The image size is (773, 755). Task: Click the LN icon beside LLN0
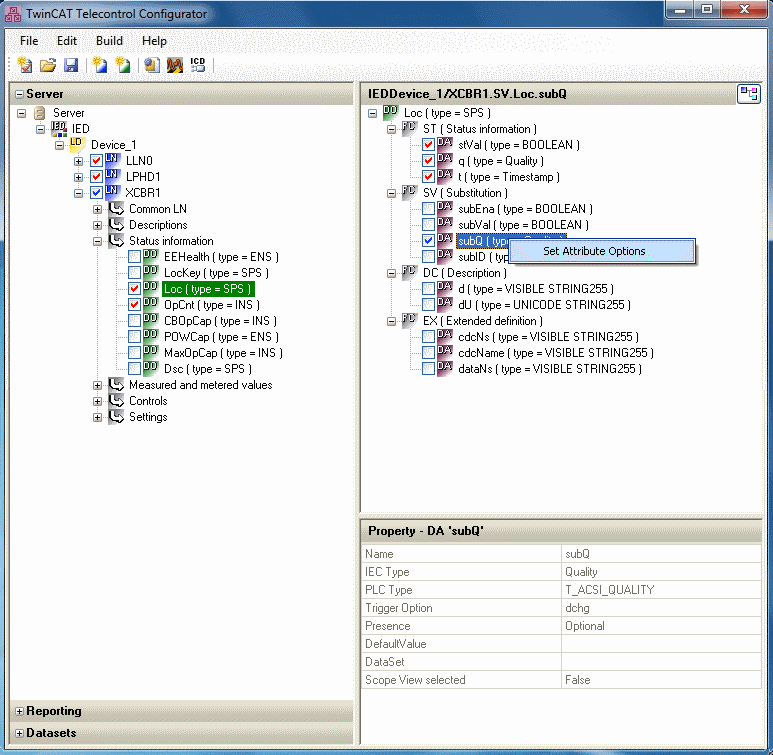112,160
